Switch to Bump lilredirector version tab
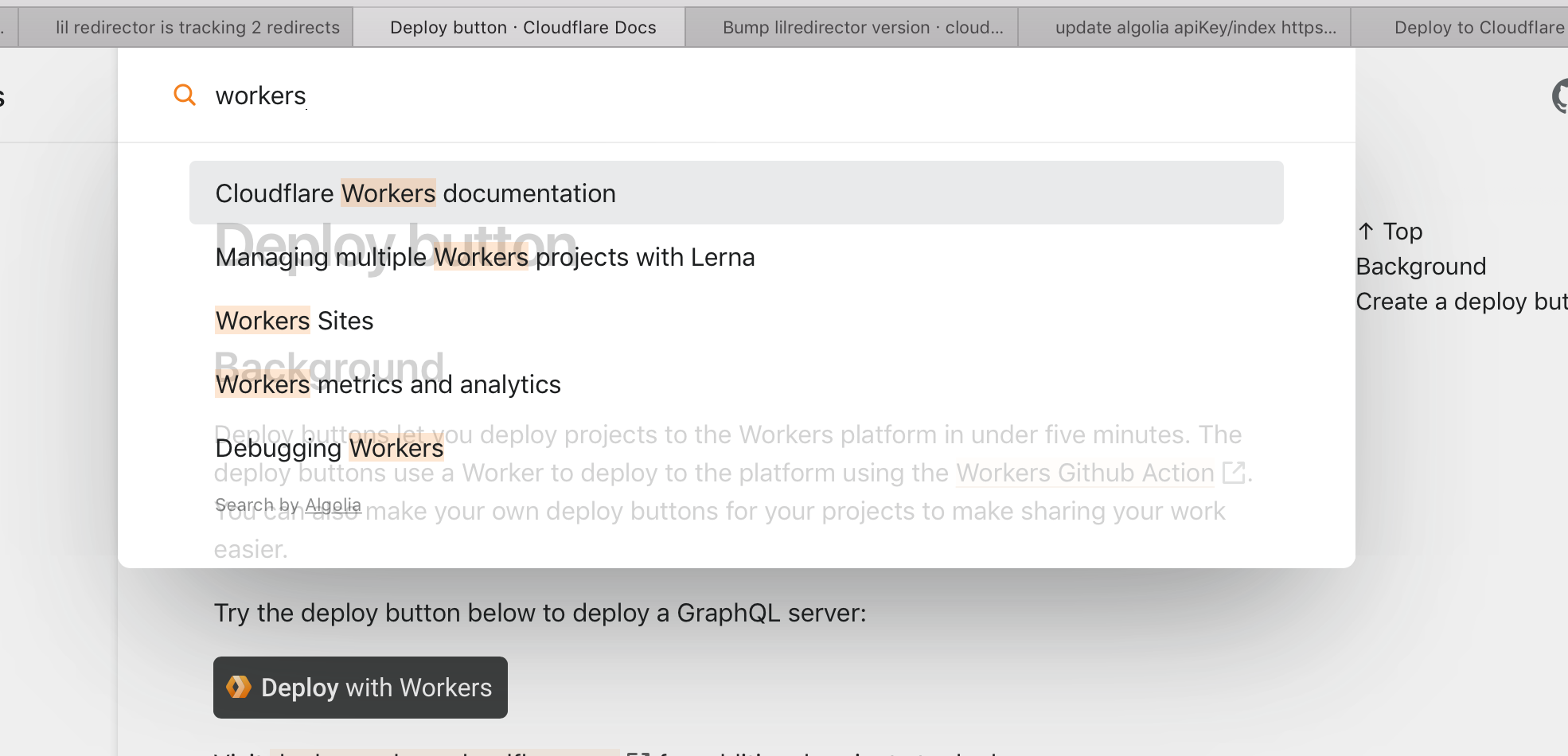This screenshot has height=756, width=1568. (x=852, y=28)
